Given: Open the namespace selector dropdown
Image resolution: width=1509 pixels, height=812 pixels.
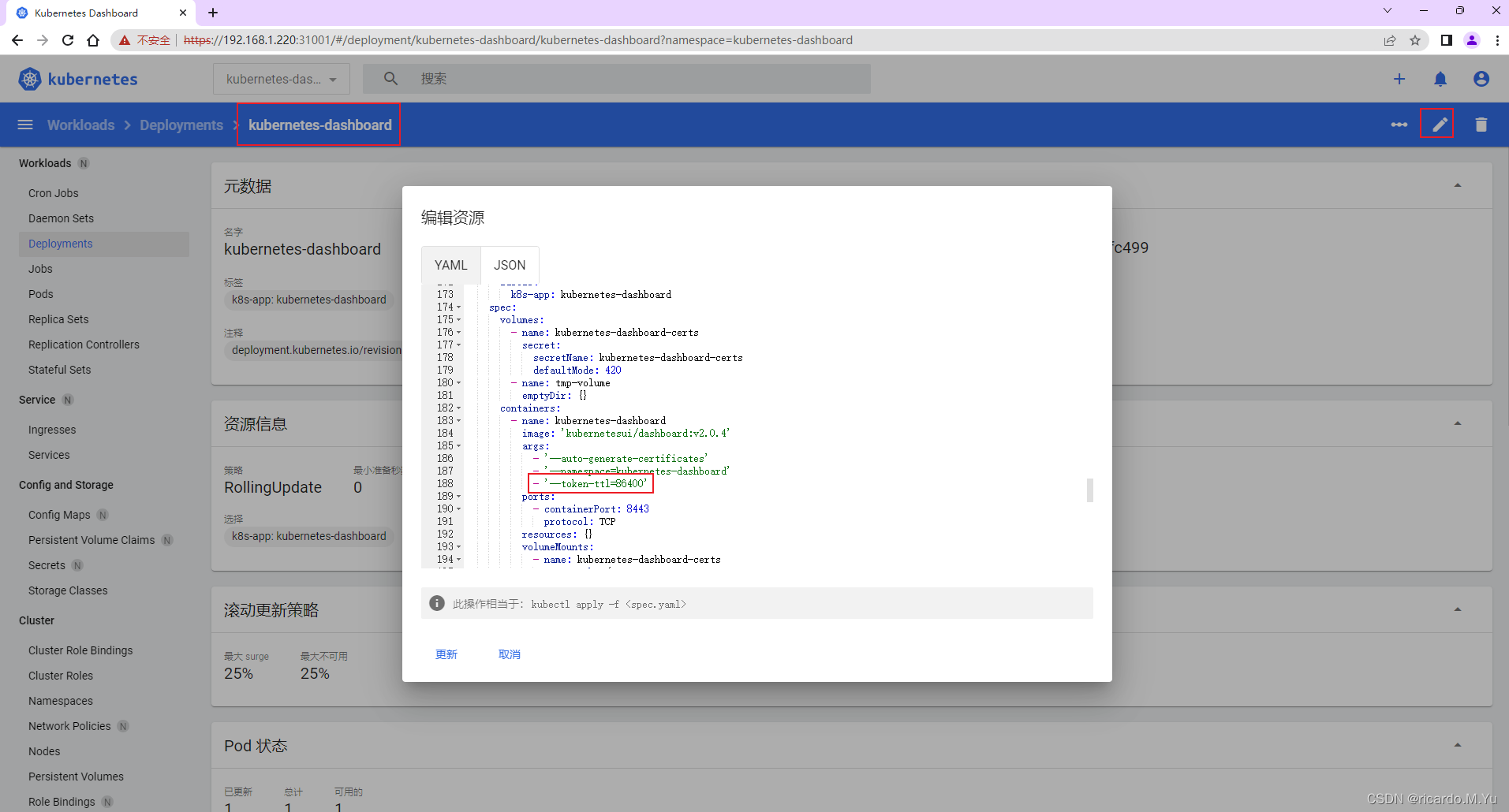Looking at the screenshot, I should click(x=282, y=79).
